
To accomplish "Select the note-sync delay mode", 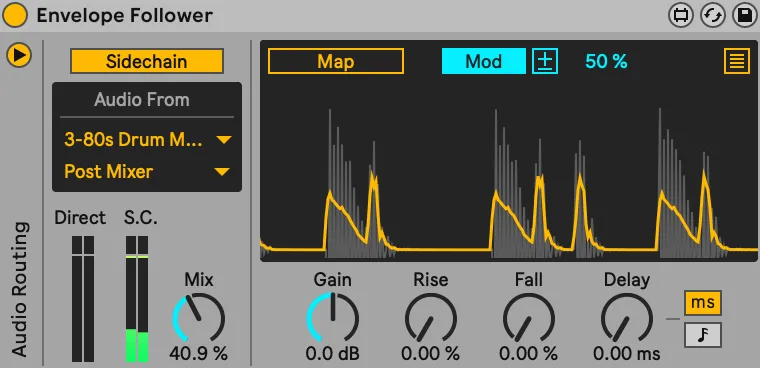I will pyautogui.click(x=703, y=335).
